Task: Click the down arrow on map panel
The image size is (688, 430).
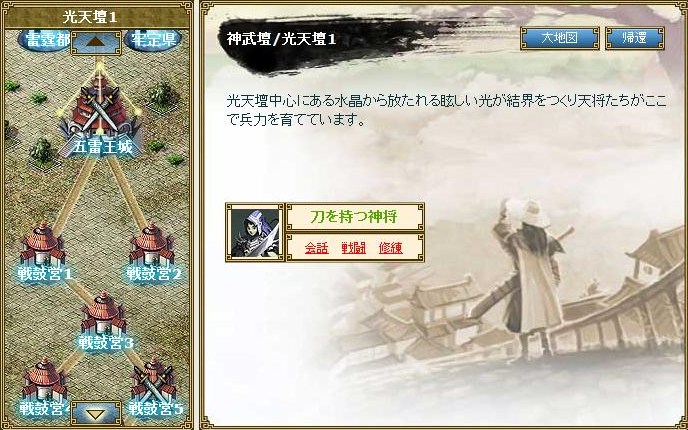Action: pyautogui.click(x=96, y=413)
